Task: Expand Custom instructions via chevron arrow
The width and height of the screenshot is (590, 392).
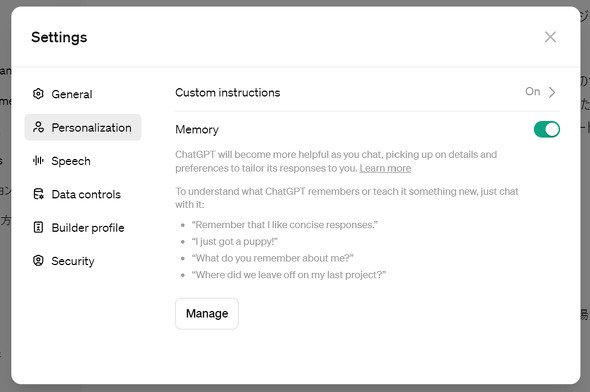Action: [552, 92]
